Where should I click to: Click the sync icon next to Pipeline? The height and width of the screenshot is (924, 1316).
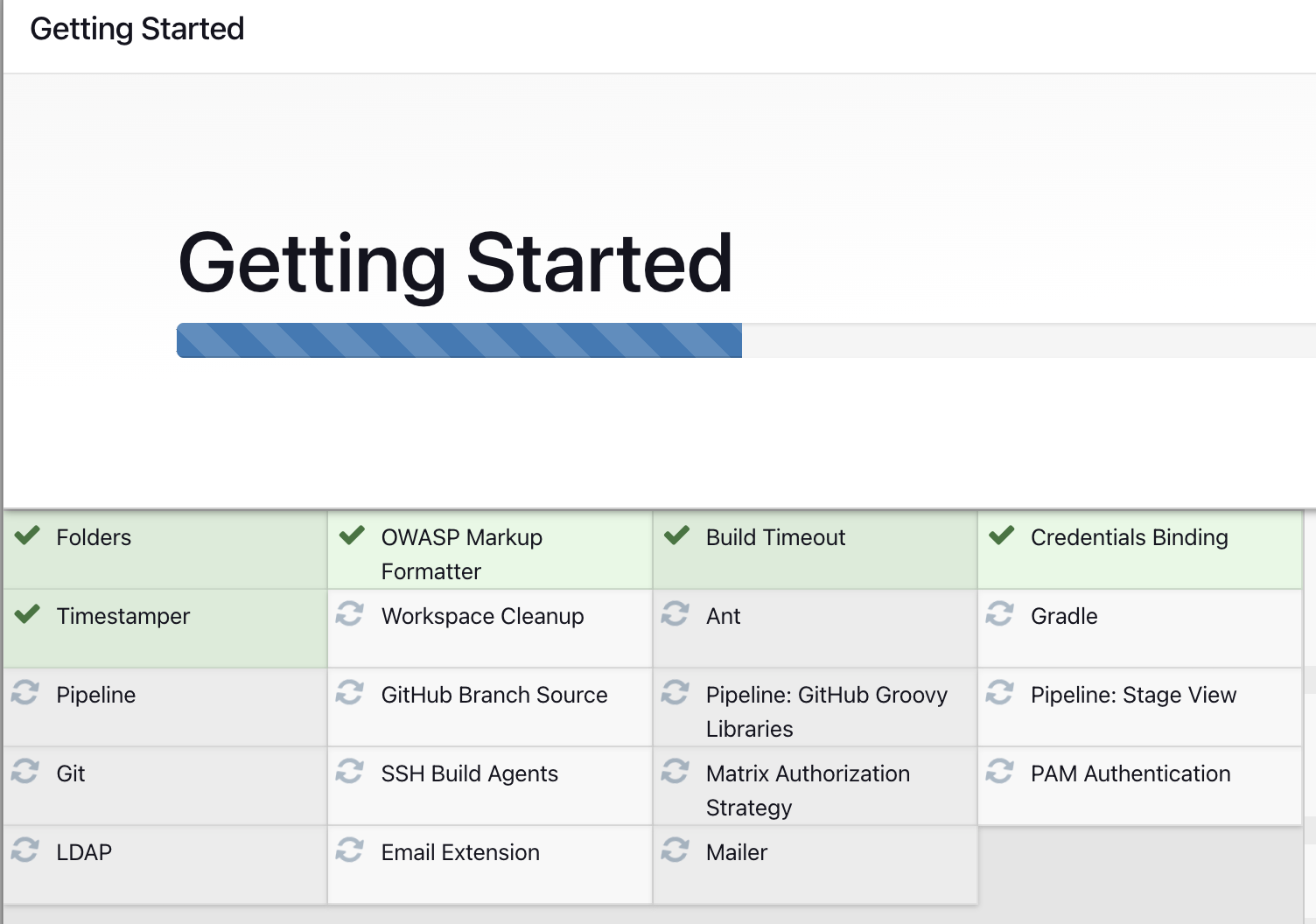click(25, 693)
